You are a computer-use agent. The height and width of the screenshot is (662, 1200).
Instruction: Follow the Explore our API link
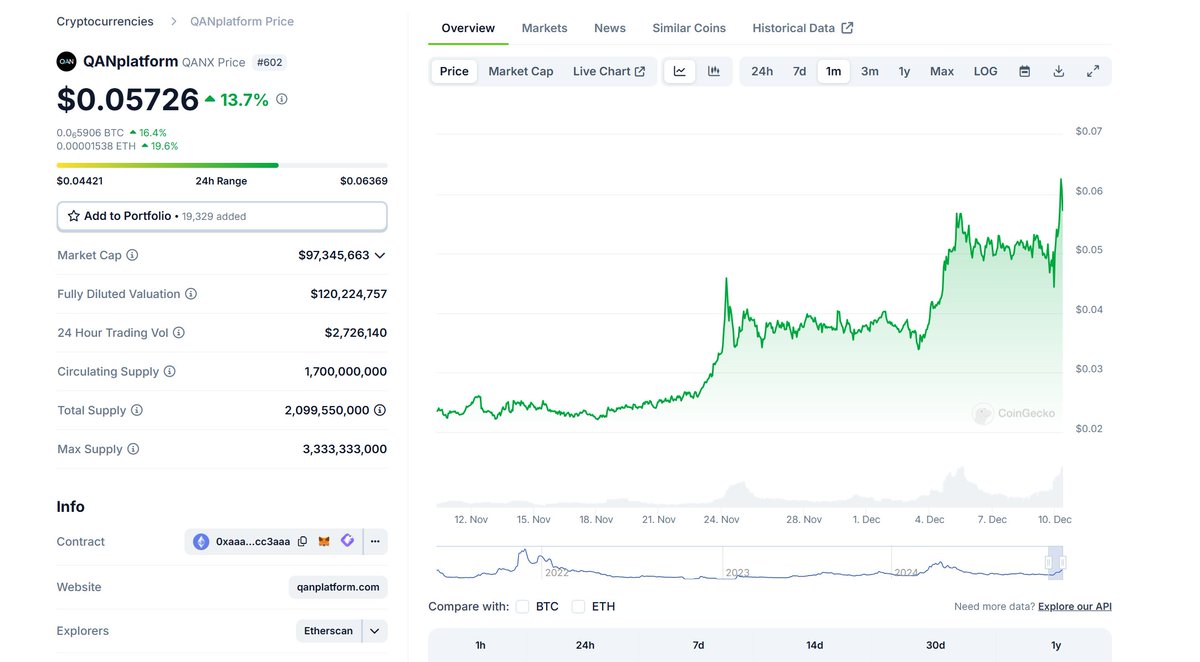(x=1075, y=606)
